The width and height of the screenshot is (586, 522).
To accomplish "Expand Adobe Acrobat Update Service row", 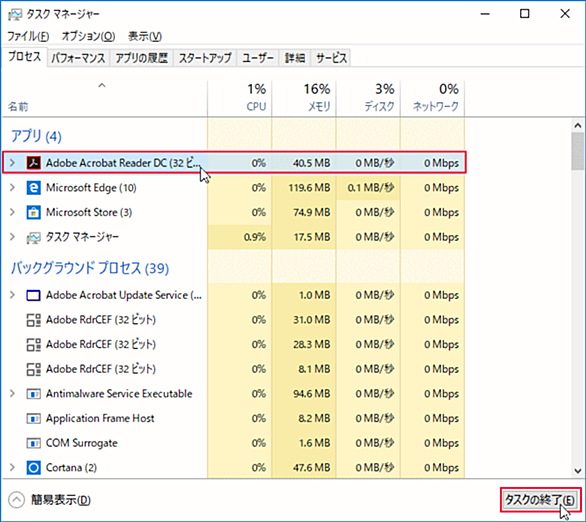I will [12, 295].
